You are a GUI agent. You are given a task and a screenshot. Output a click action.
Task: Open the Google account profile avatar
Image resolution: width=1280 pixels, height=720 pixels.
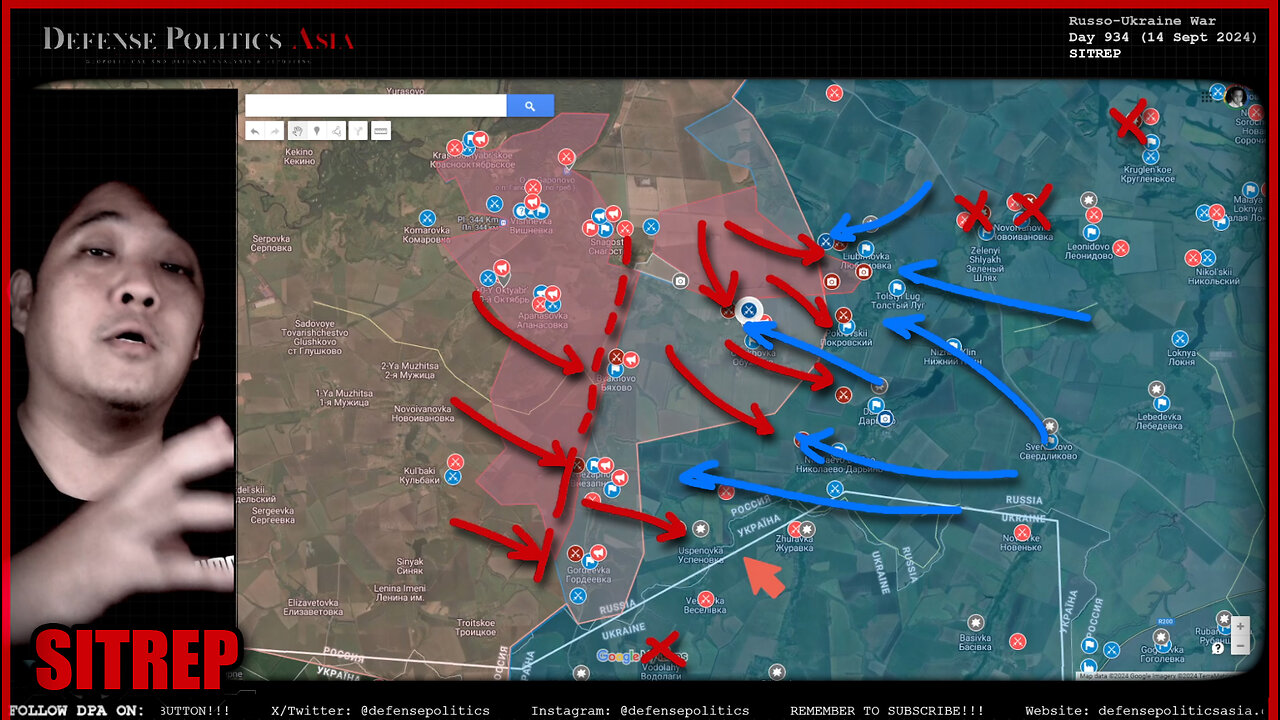(1236, 96)
